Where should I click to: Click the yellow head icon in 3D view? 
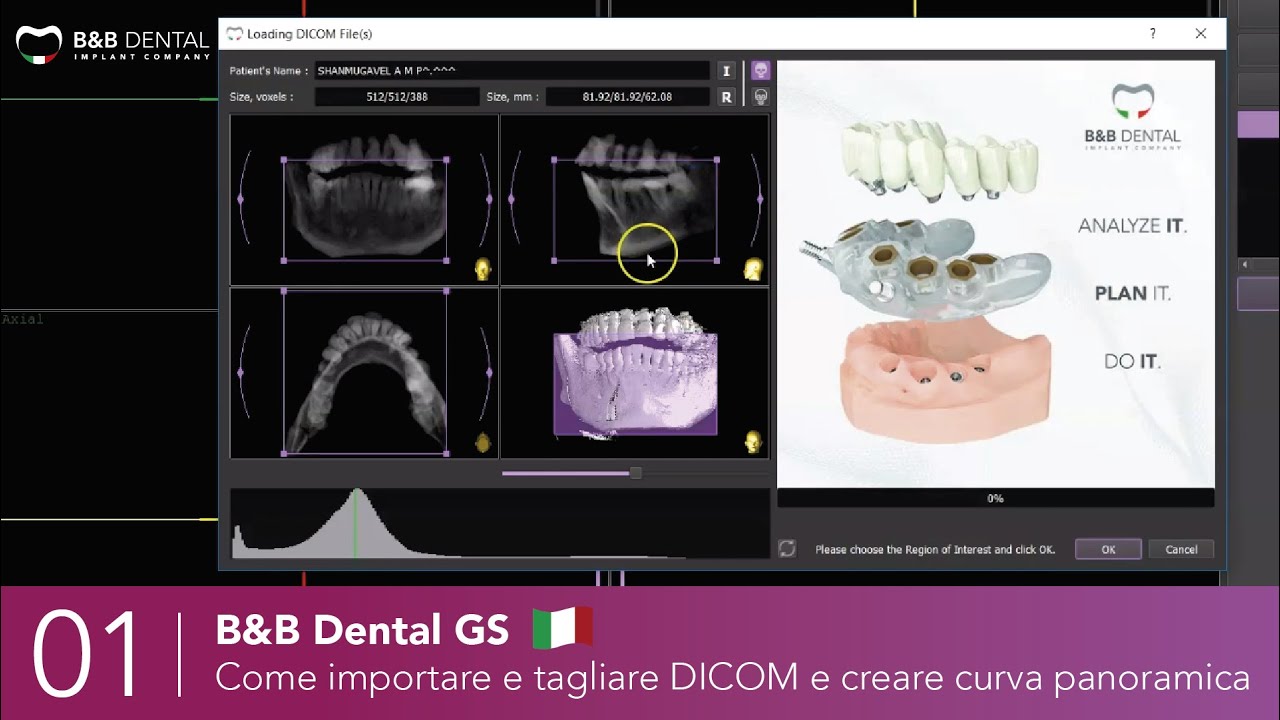coord(753,442)
